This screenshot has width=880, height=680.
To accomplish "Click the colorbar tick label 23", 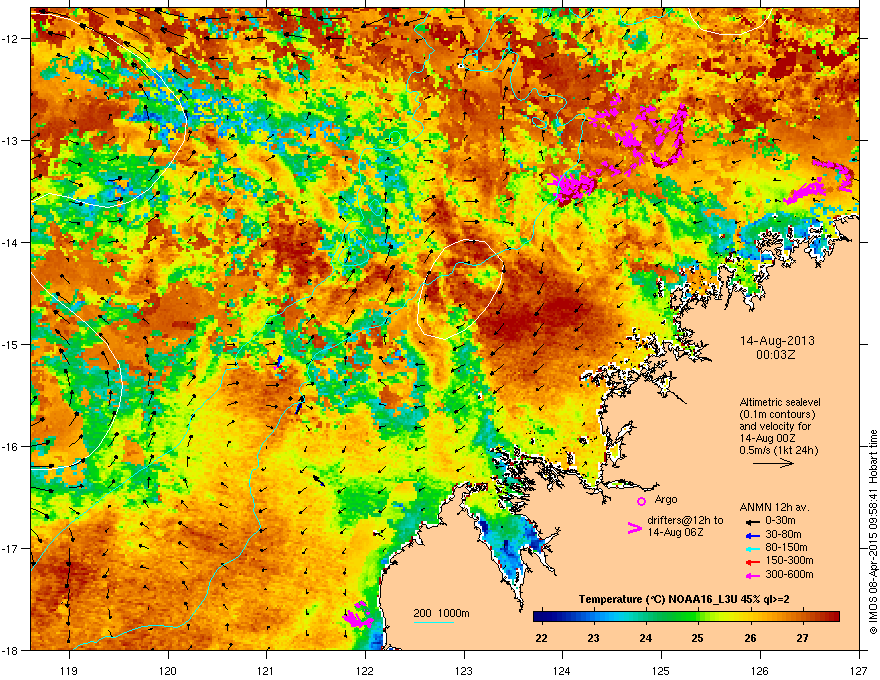I will click(x=593, y=638).
